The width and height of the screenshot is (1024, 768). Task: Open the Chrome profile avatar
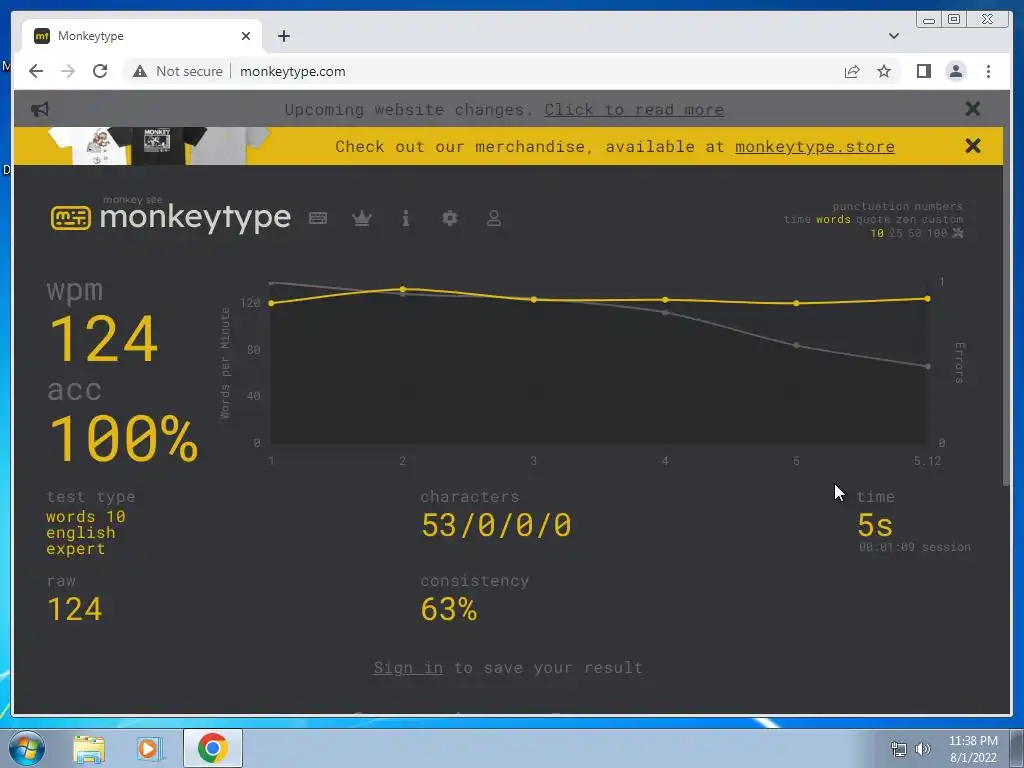[955, 71]
